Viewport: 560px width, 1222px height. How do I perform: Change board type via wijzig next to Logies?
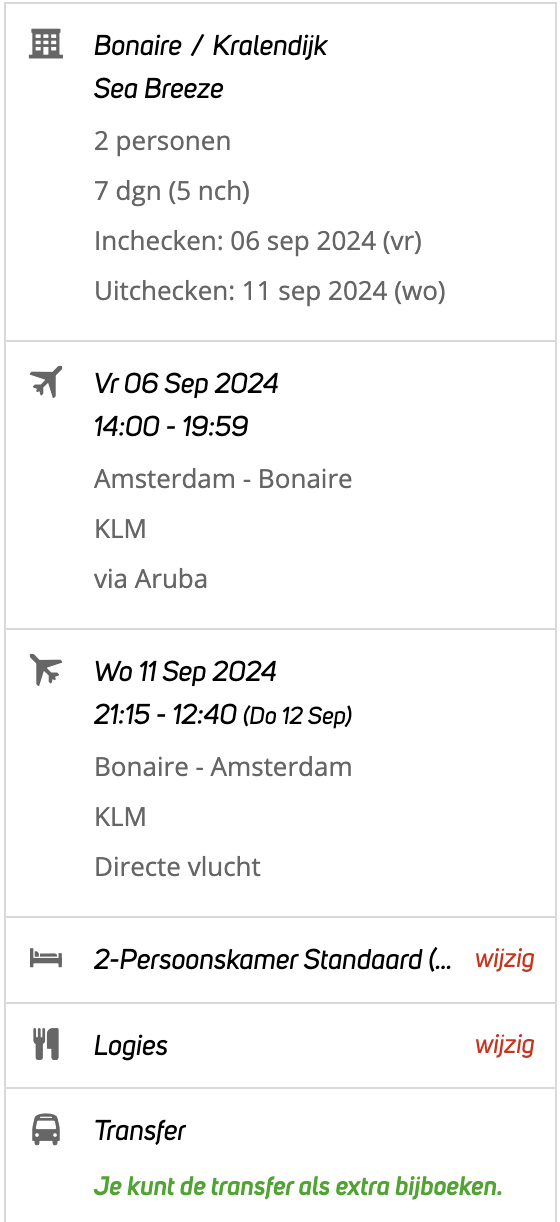(504, 1046)
